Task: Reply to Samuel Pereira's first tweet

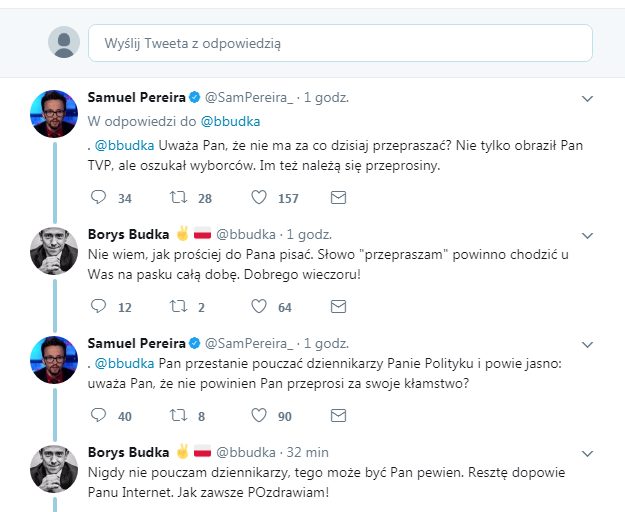Action: [97, 198]
